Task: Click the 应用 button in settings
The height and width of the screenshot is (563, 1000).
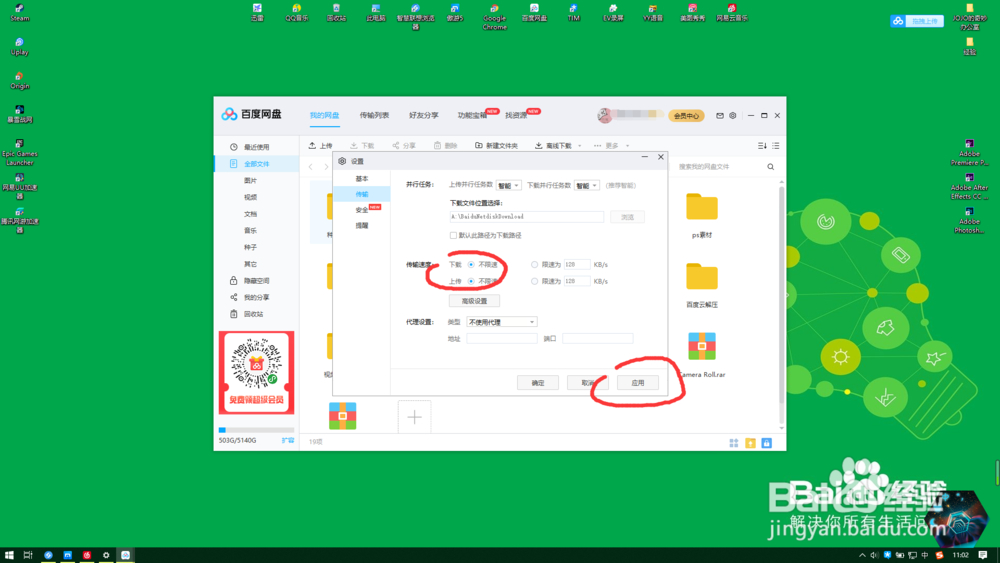Action: [x=638, y=383]
